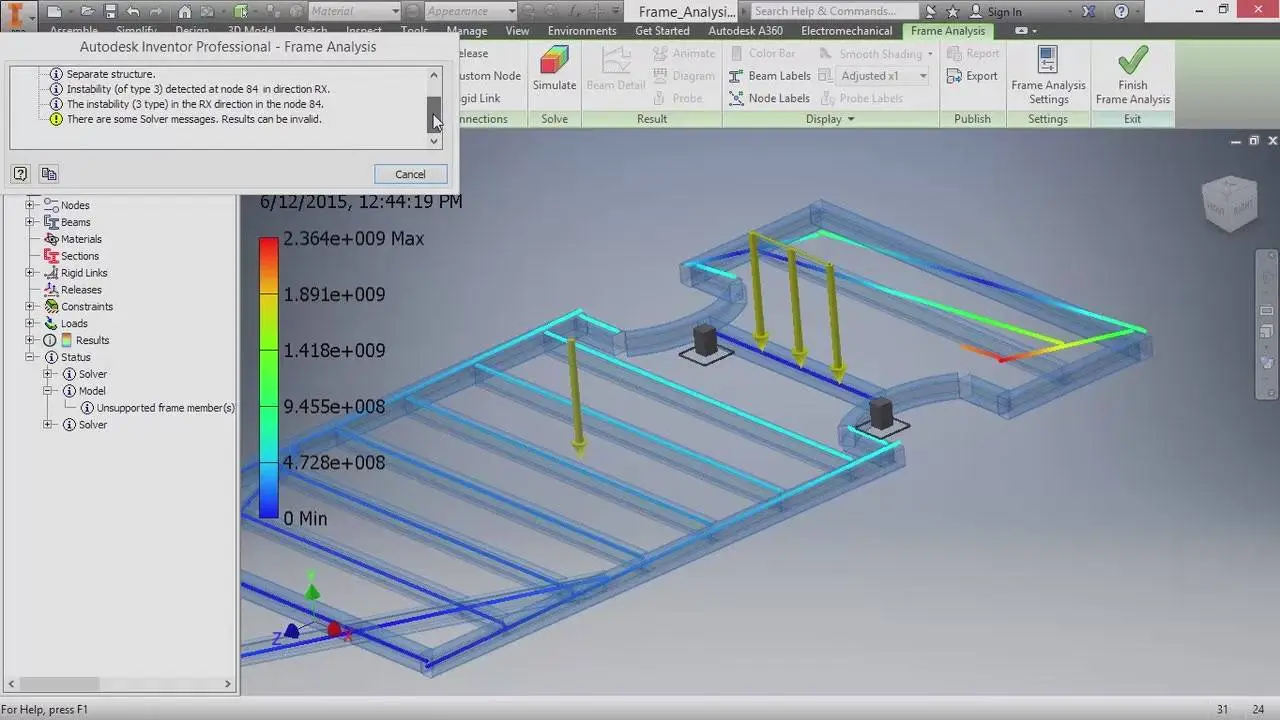Collapse the Status tree node

30,357
